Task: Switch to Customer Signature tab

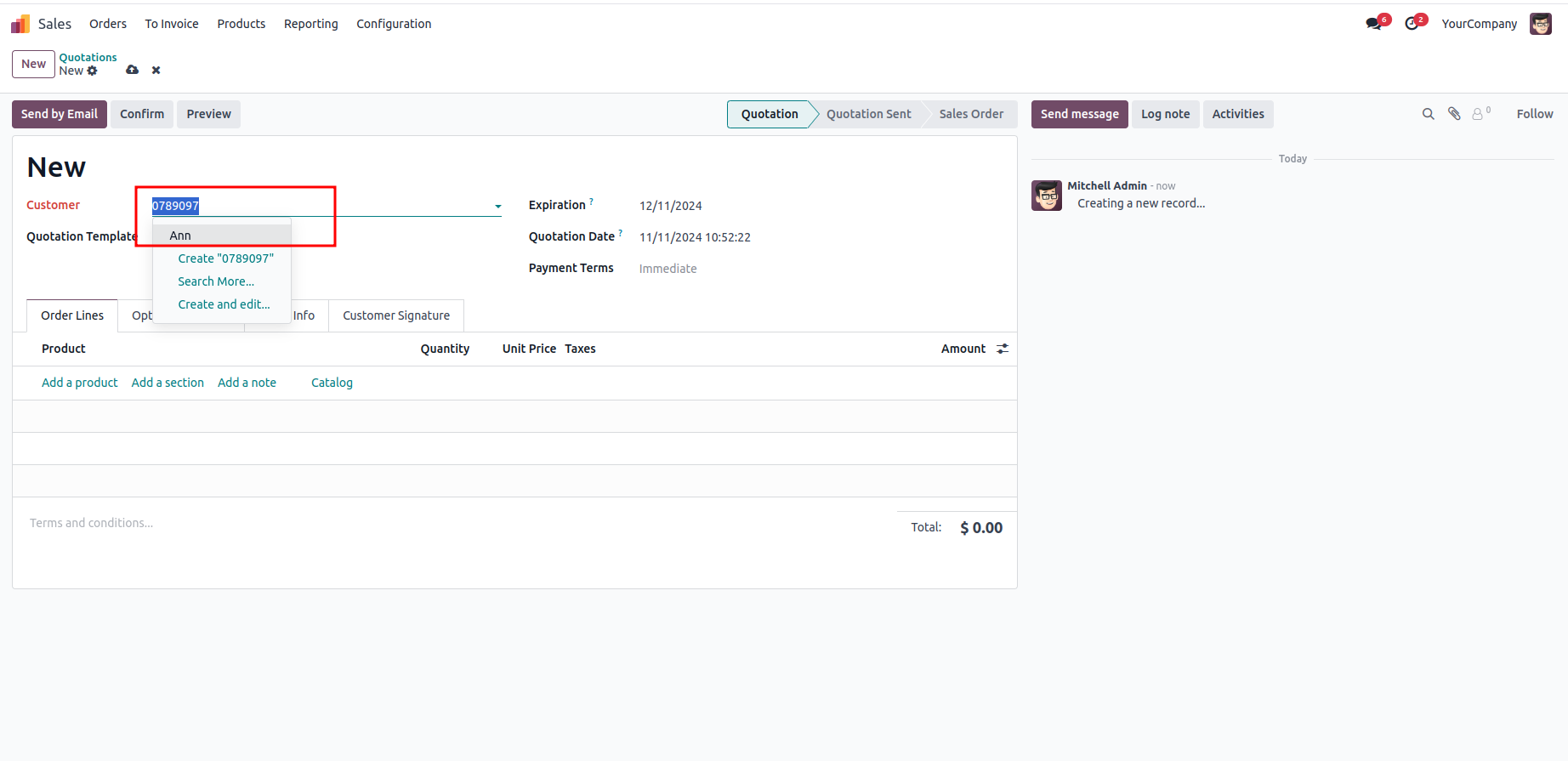Action: pos(396,315)
